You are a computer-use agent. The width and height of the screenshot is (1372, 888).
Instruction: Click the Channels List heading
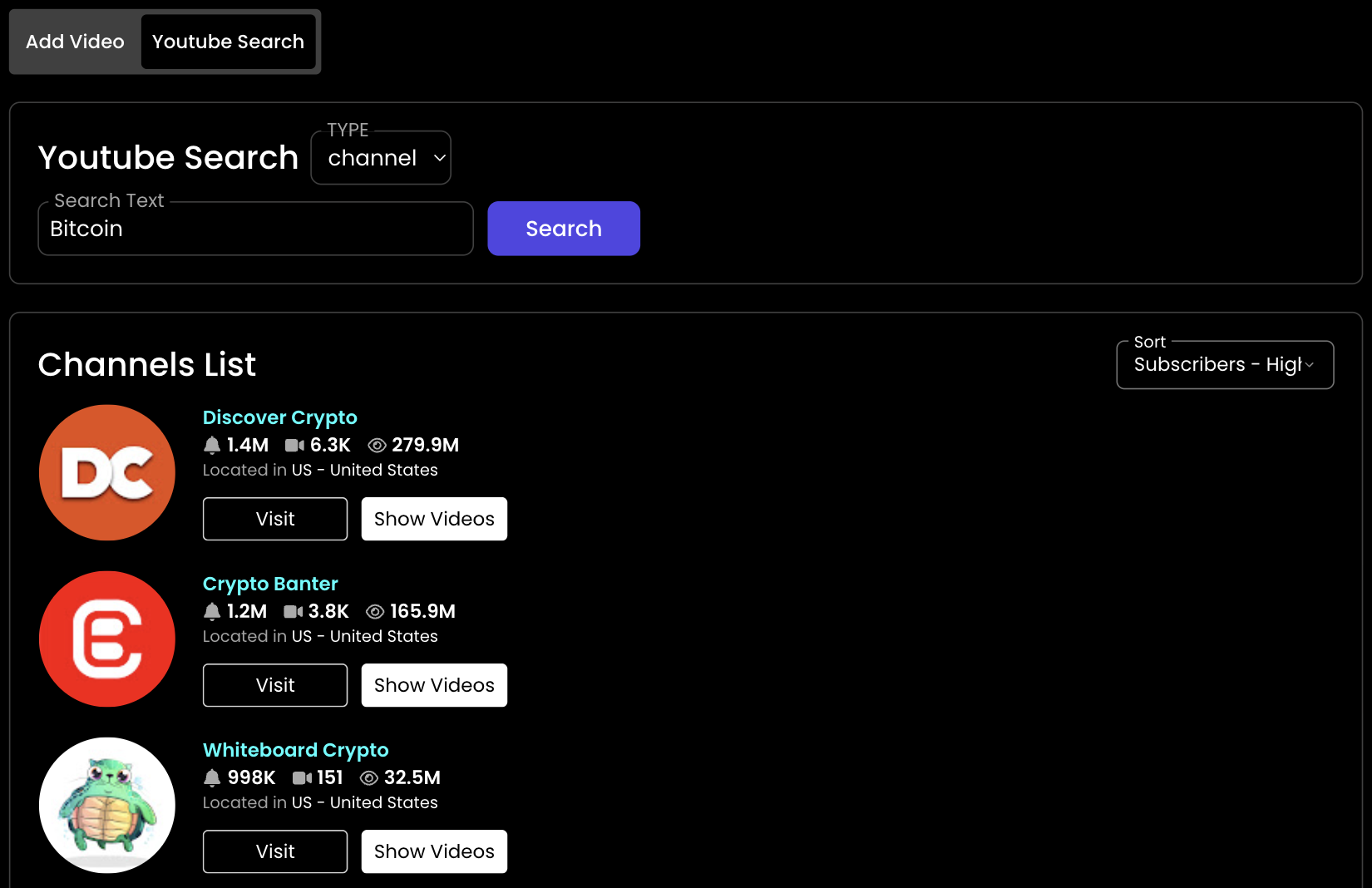pos(147,365)
